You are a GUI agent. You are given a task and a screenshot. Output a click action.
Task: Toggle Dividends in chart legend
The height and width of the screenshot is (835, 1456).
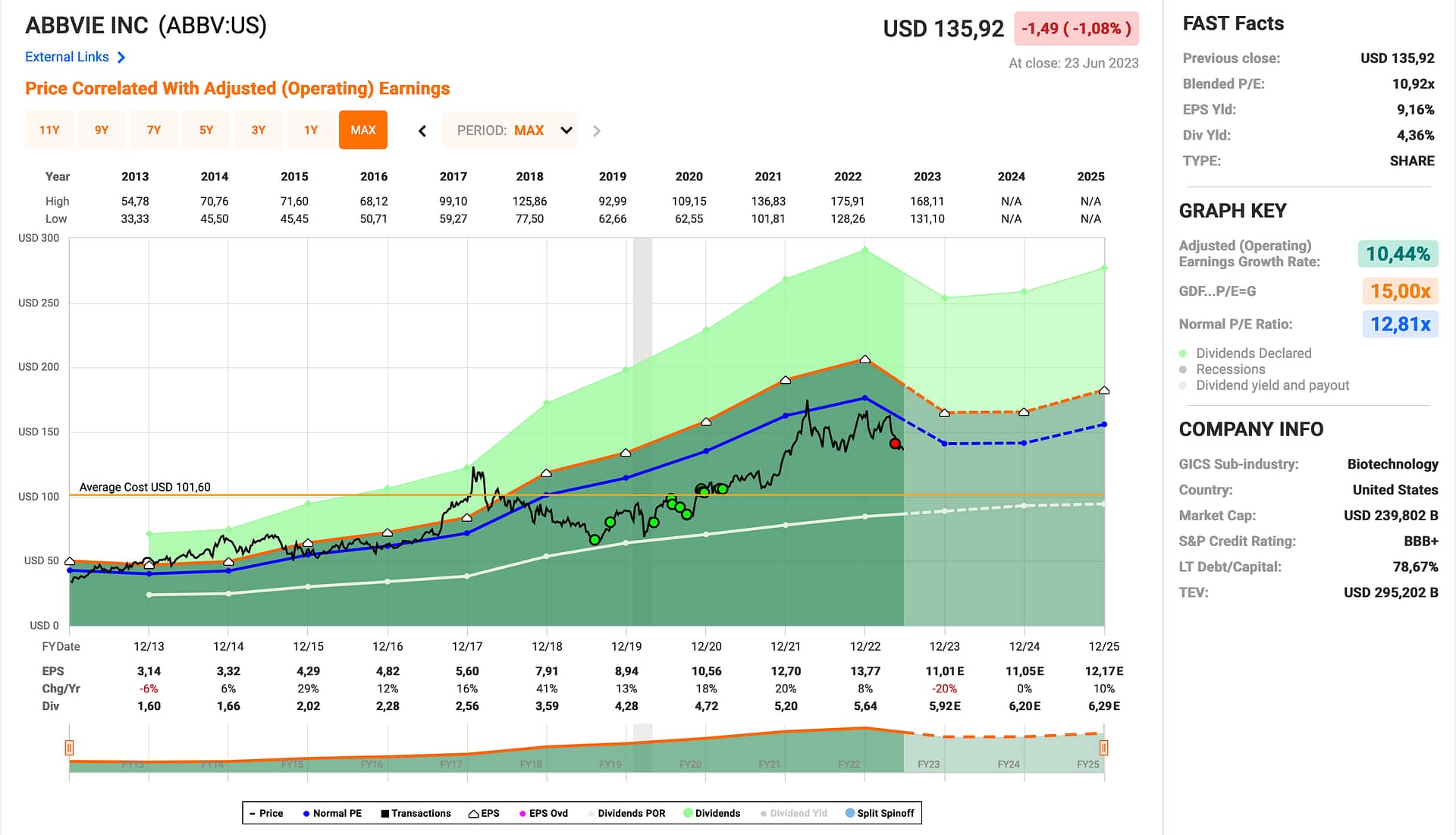click(712, 813)
